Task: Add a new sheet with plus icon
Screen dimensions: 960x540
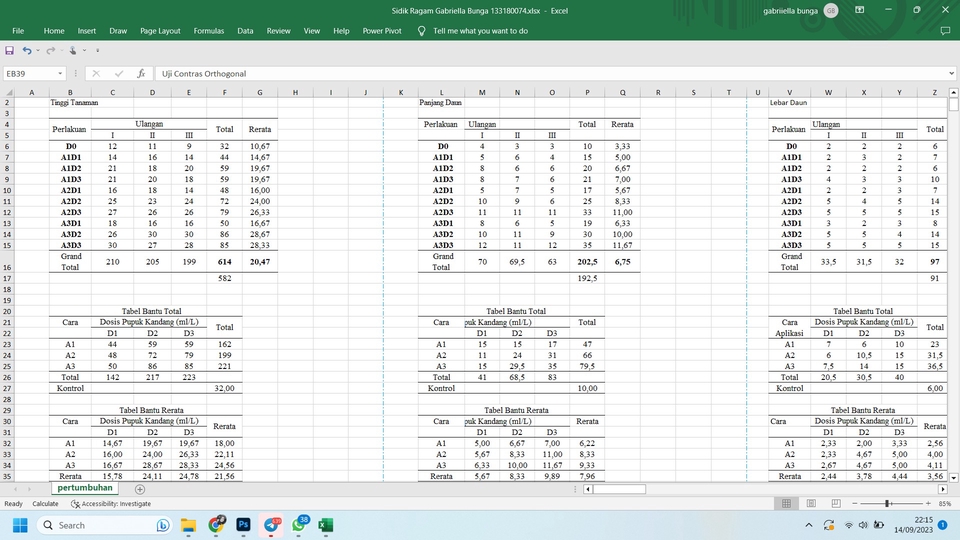Action: point(140,489)
